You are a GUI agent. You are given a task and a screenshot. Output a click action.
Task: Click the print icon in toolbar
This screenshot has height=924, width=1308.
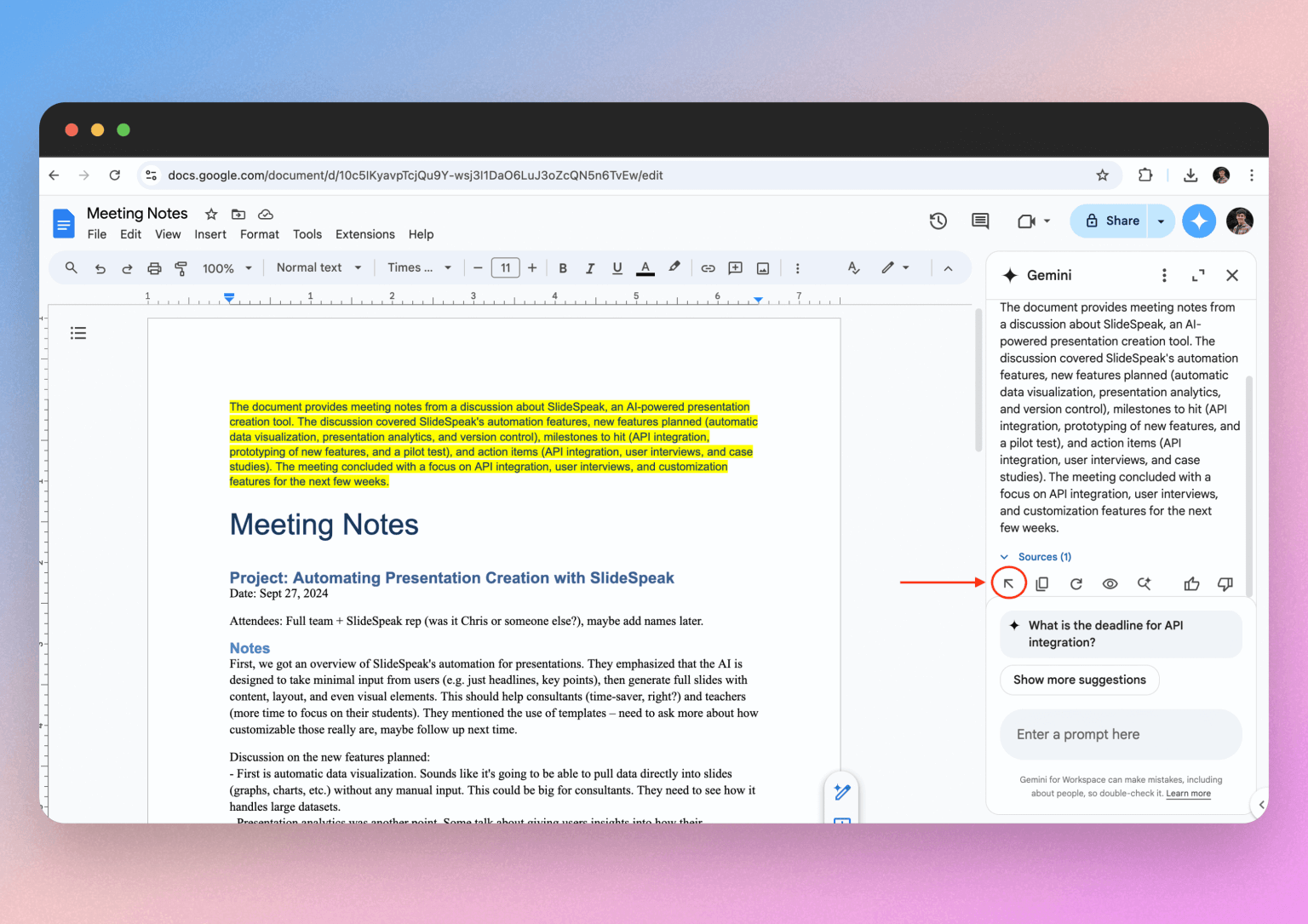point(154,267)
